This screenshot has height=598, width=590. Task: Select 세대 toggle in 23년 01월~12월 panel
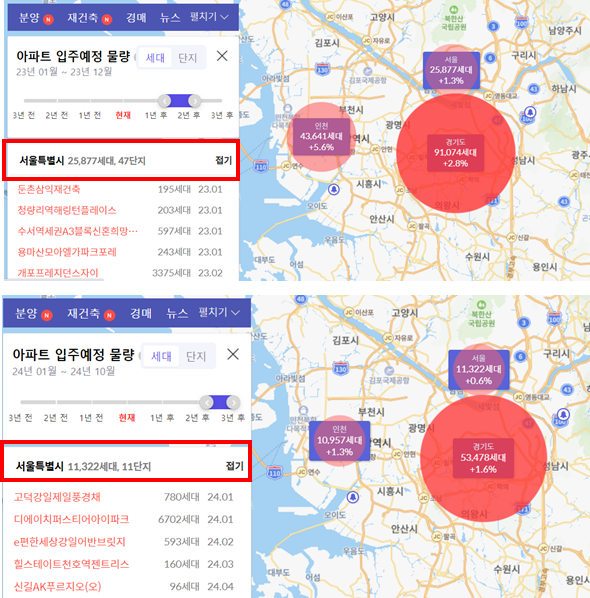pyautogui.click(x=155, y=58)
